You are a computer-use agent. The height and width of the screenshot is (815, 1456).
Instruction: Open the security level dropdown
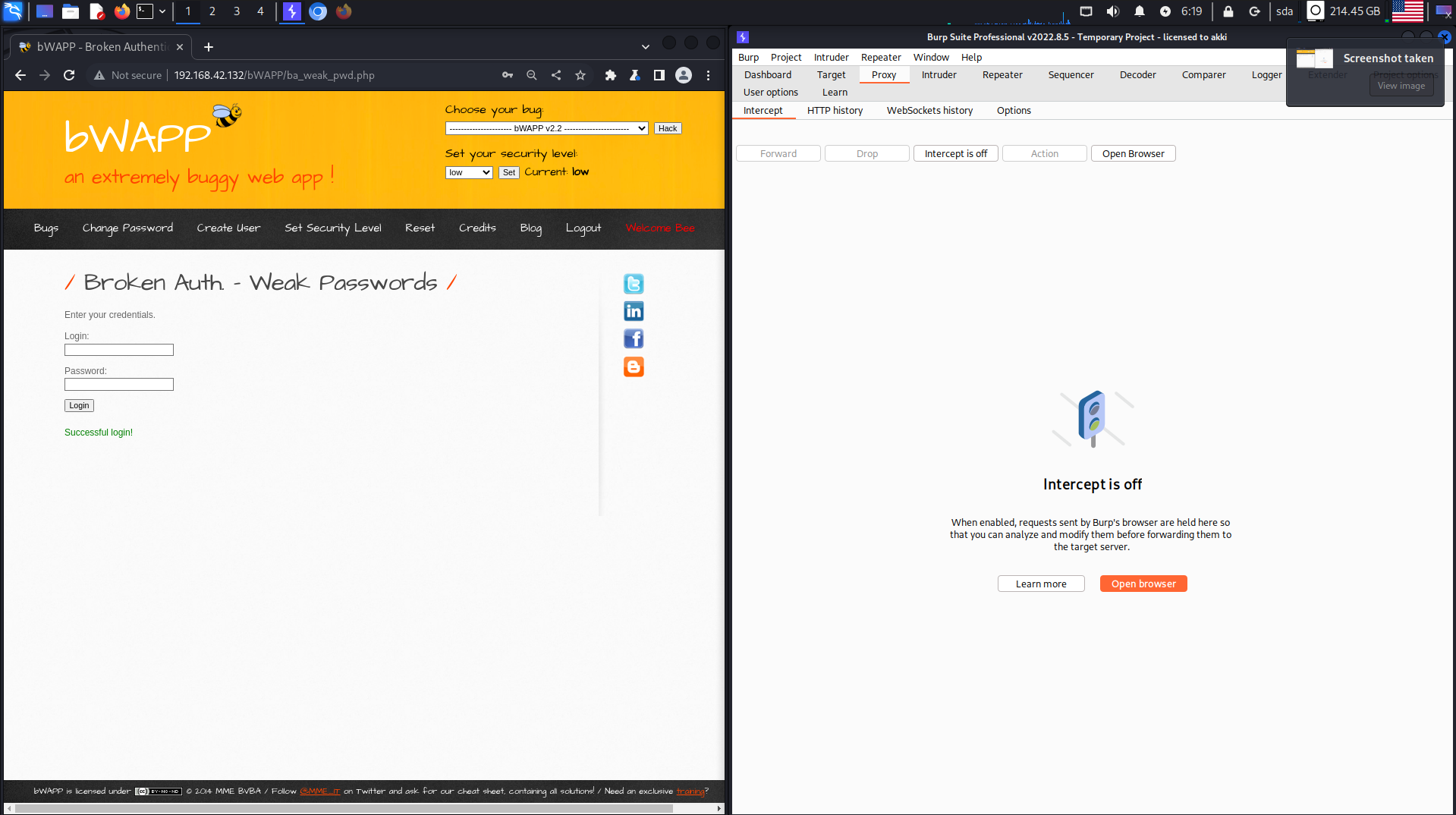pyautogui.click(x=469, y=172)
